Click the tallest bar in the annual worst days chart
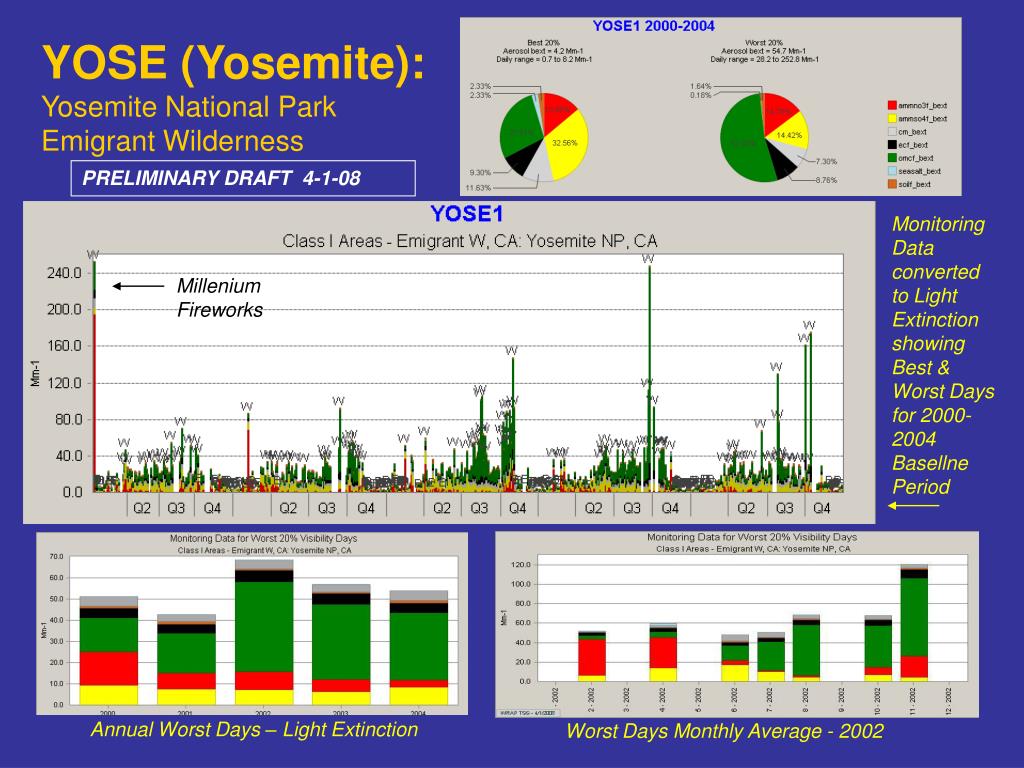The width and height of the screenshot is (1024, 768). point(264,632)
